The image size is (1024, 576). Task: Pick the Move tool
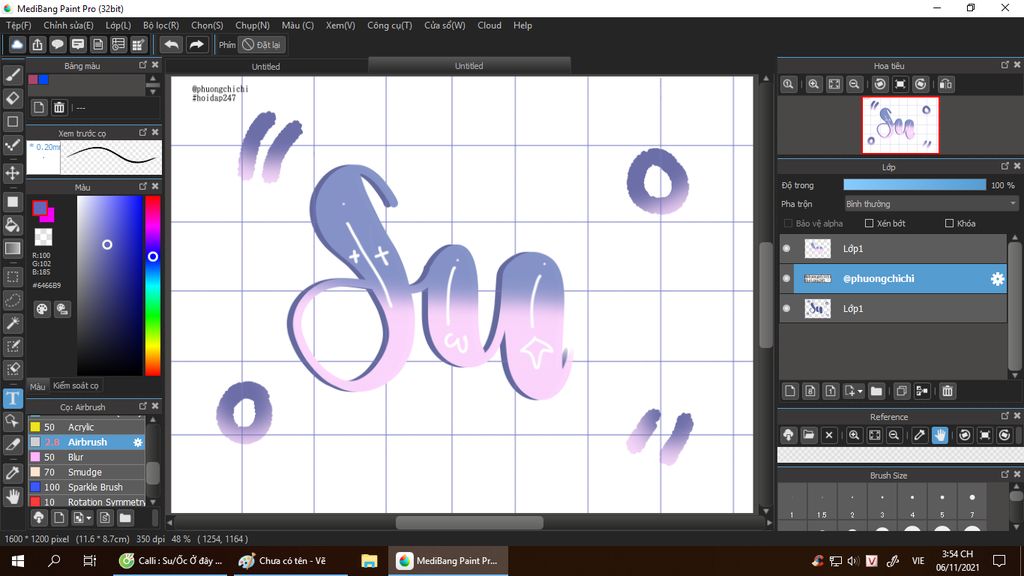point(12,173)
